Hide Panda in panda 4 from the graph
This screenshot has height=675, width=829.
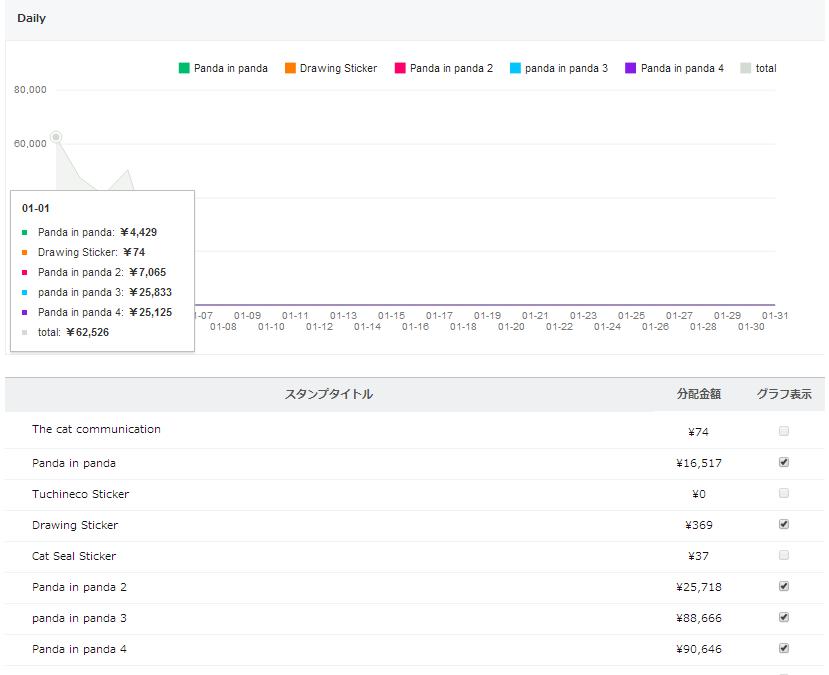pos(784,648)
